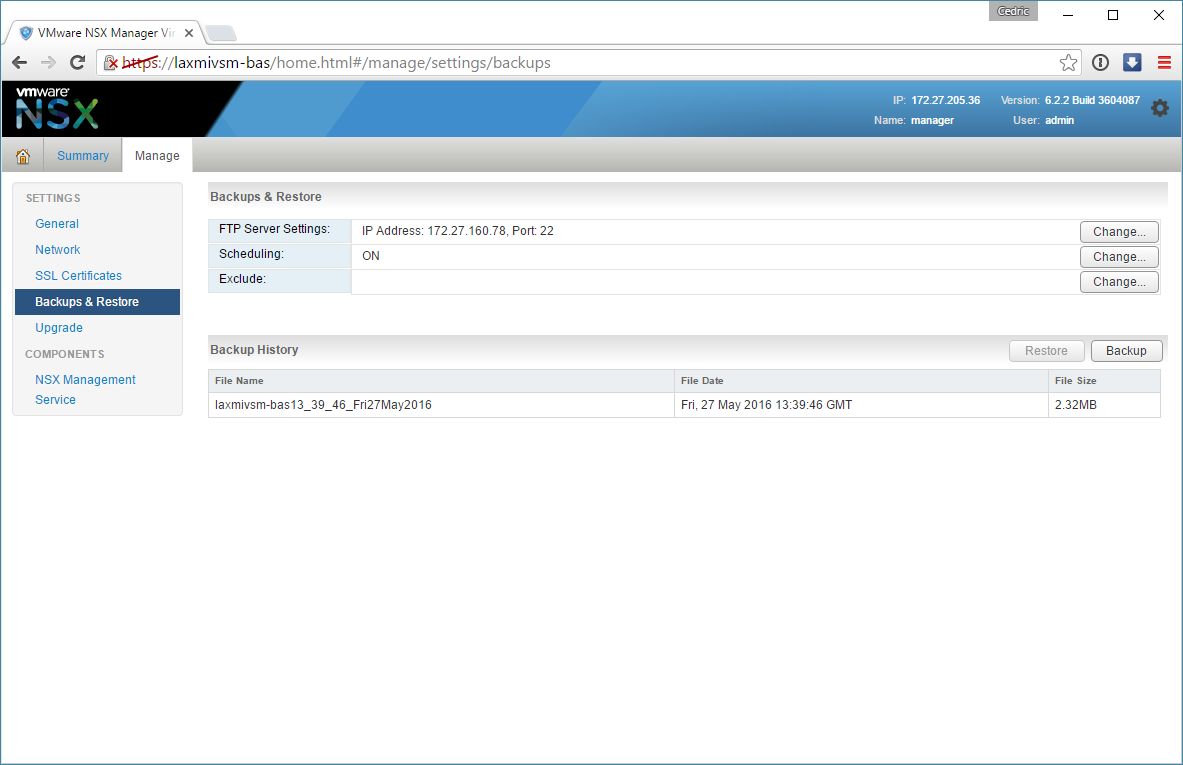This screenshot has width=1183, height=765.
Task: Change the backup Scheduling setting
Action: click(1119, 257)
